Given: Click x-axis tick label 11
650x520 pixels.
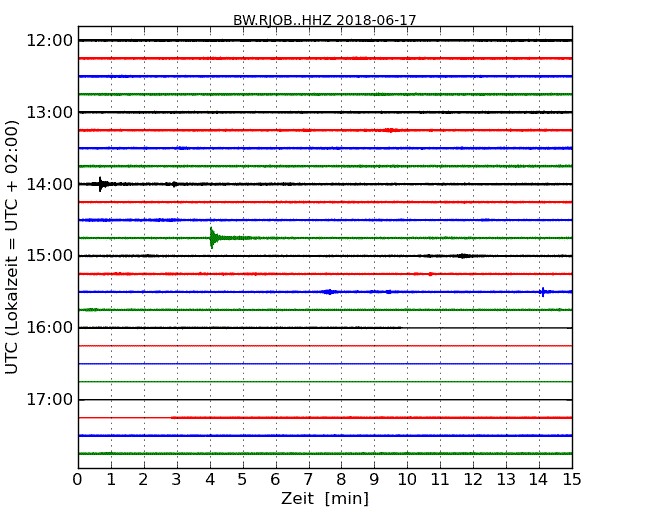Looking at the screenshot, I should [440, 480].
